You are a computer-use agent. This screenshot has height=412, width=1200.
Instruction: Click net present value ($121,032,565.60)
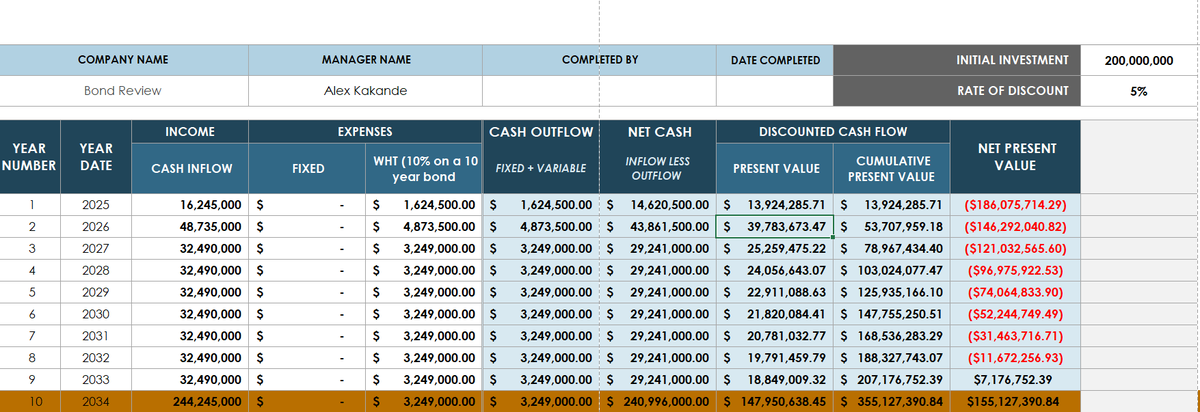point(1015,248)
